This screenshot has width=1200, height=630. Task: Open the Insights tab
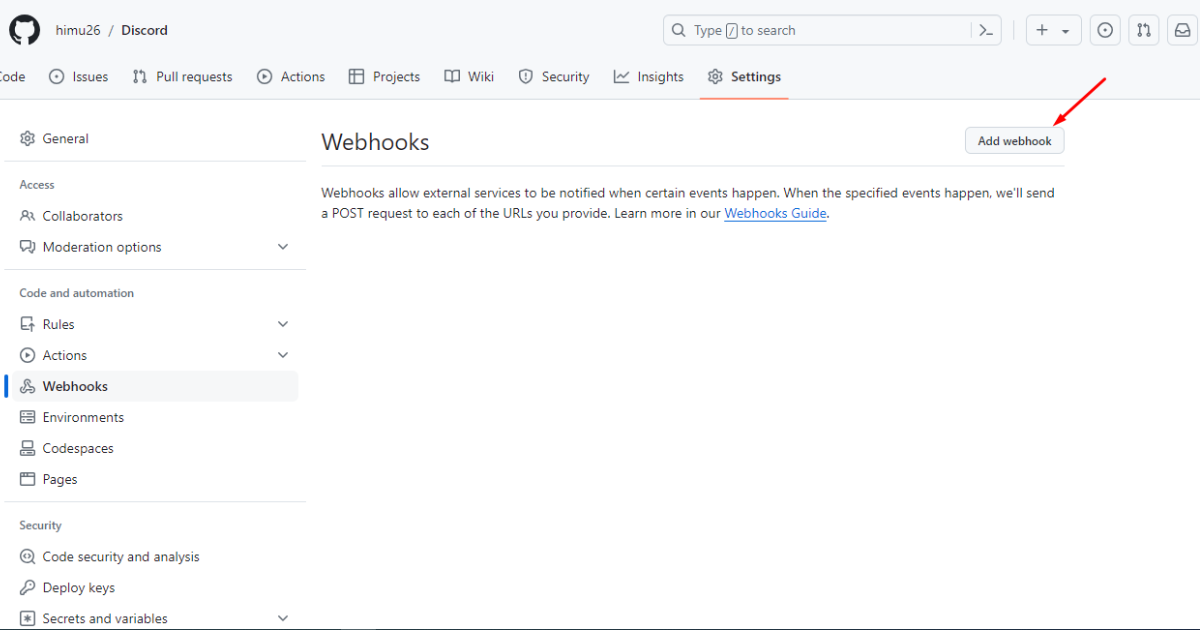tap(649, 77)
